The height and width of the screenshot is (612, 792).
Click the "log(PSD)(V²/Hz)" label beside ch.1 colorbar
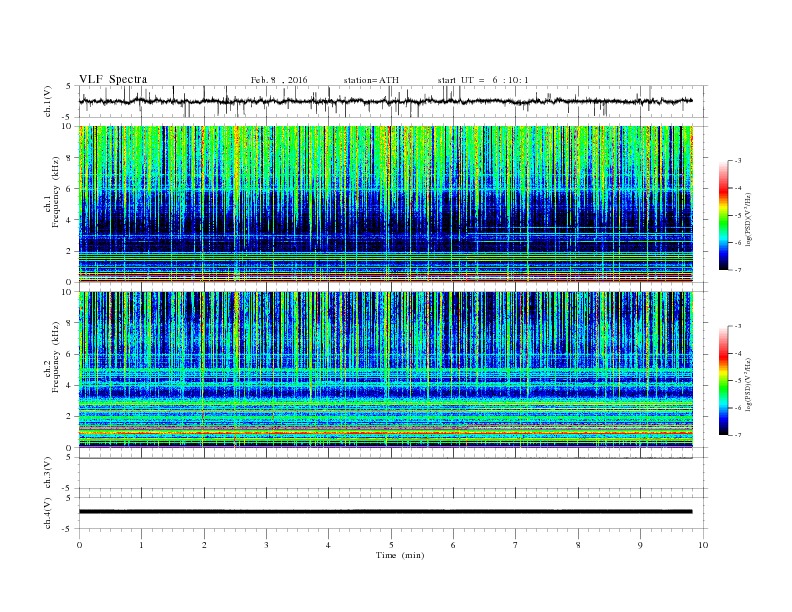[749, 219]
